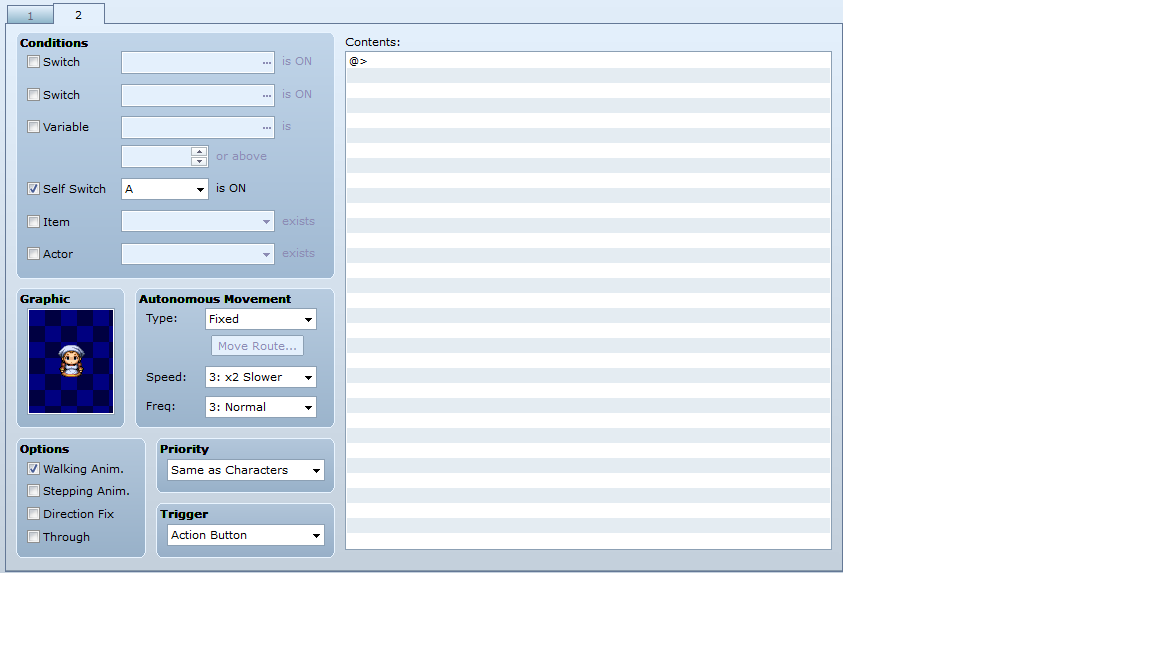The width and height of the screenshot is (1152, 648).
Task: Uncheck the Self Switch condition
Action: [x=33, y=189]
